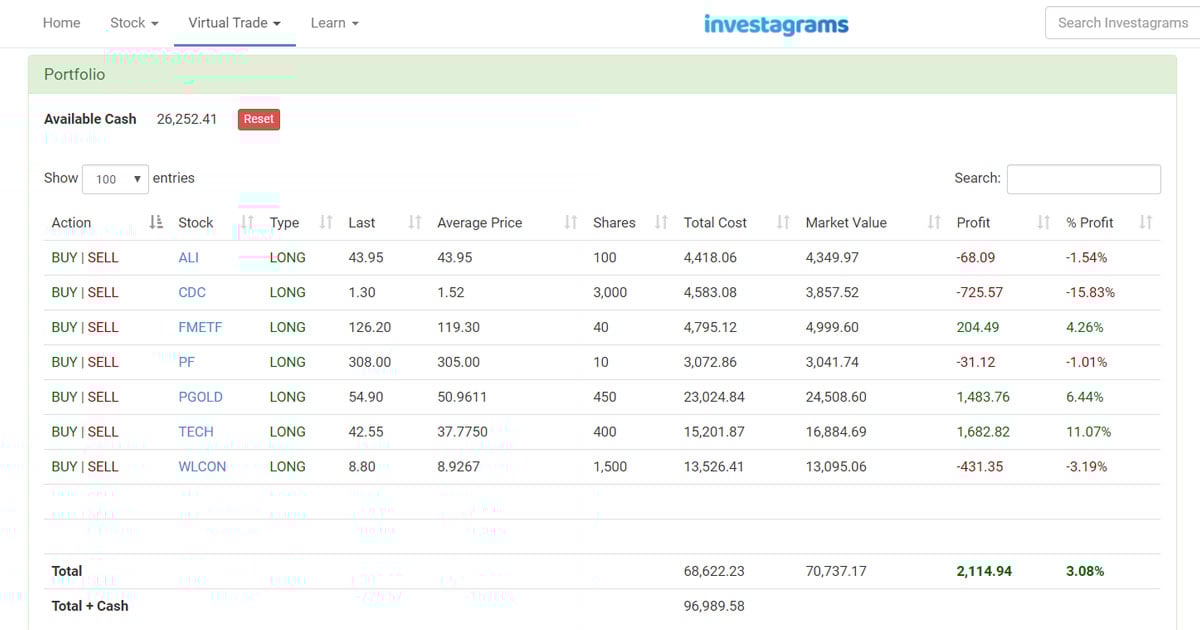Image resolution: width=1200 pixels, height=630 pixels.
Task: Open the Stock dropdown menu
Action: pos(134,22)
